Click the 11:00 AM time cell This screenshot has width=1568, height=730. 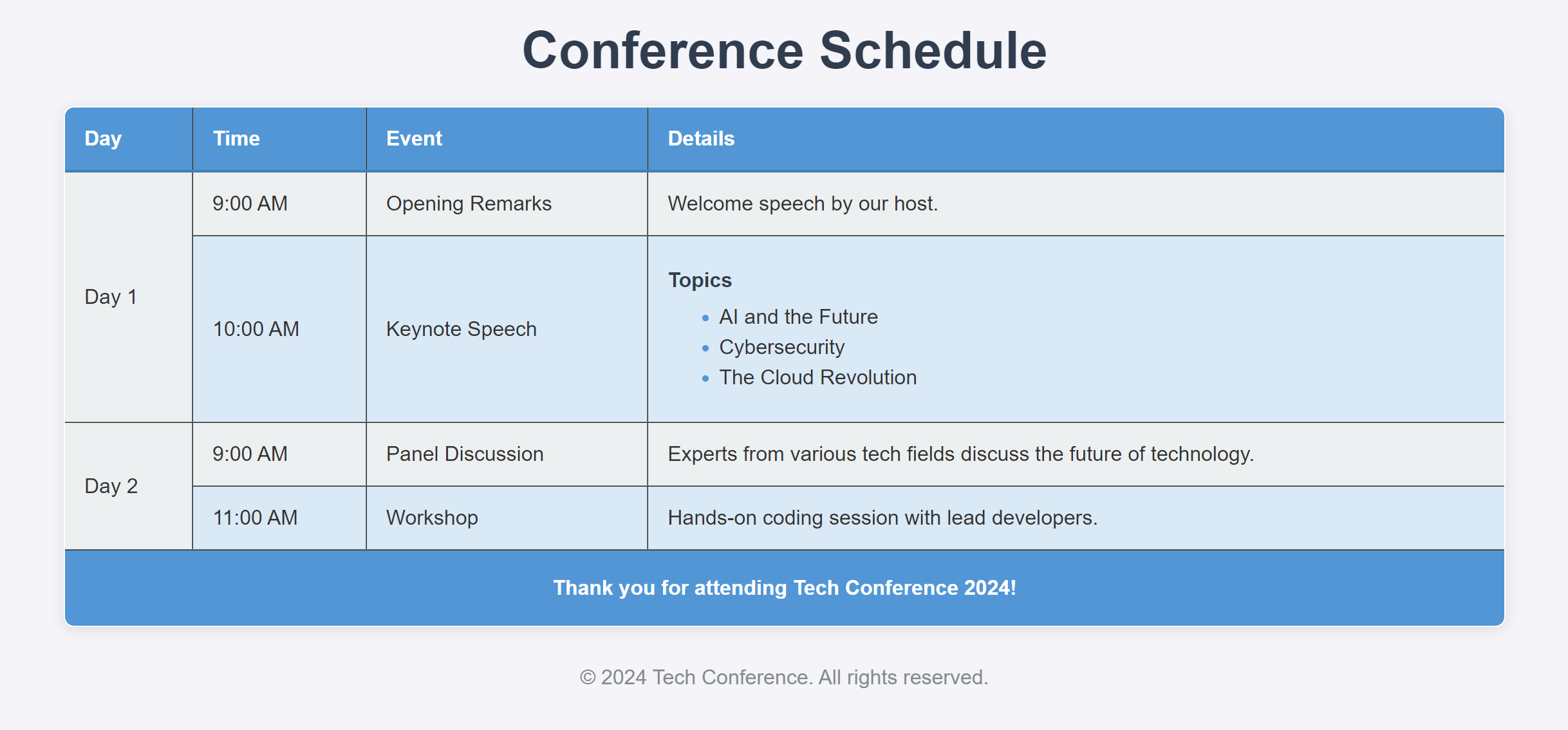click(279, 518)
